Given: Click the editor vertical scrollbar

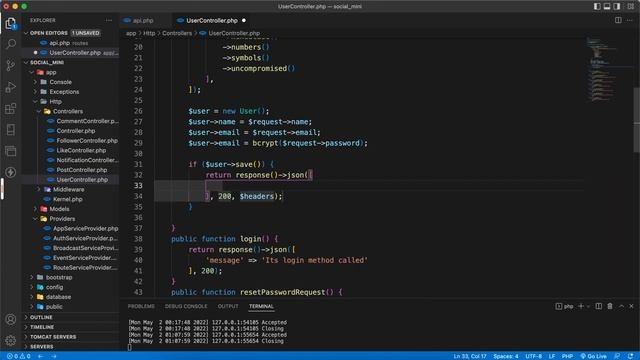Looking at the screenshot, I should click(636, 120).
